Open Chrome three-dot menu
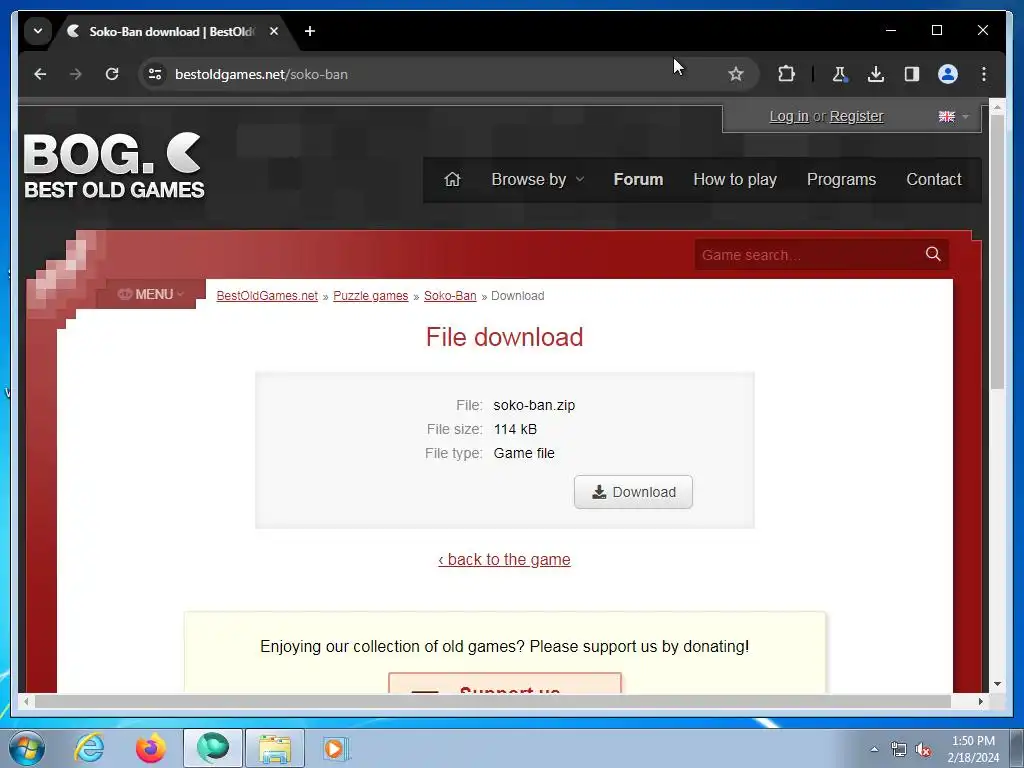Viewport: 1024px width, 768px height. [984, 74]
